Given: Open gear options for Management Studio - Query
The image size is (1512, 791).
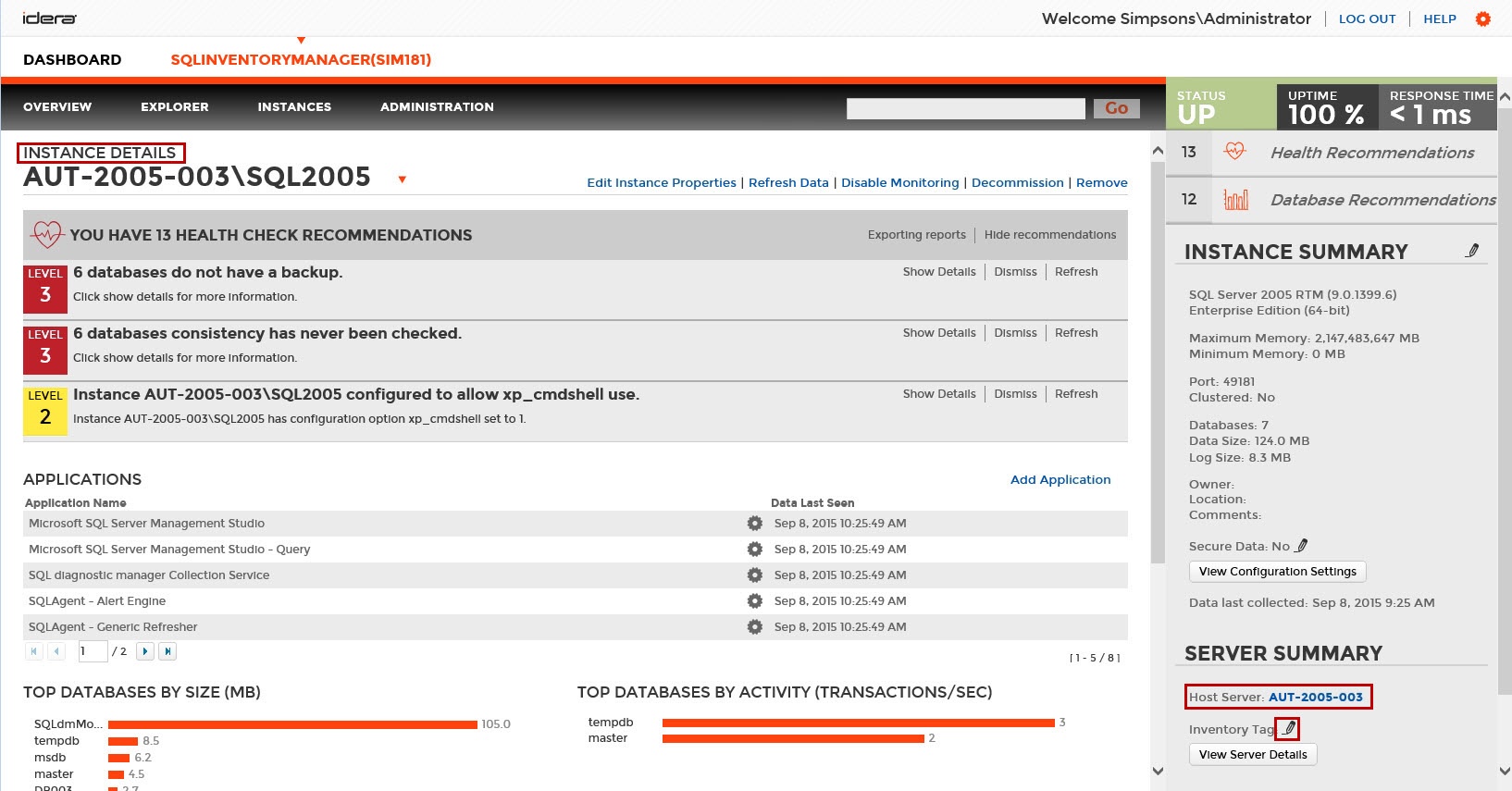Looking at the screenshot, I should [755, 550].
